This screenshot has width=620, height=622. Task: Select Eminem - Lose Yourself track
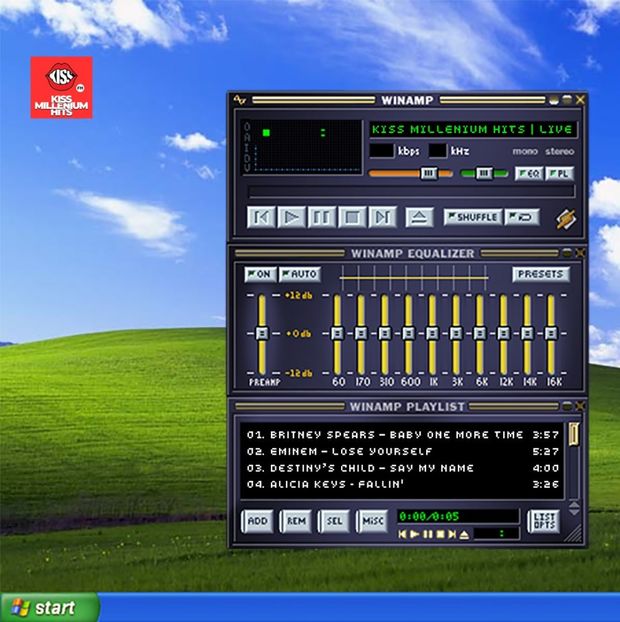point(402,451)
